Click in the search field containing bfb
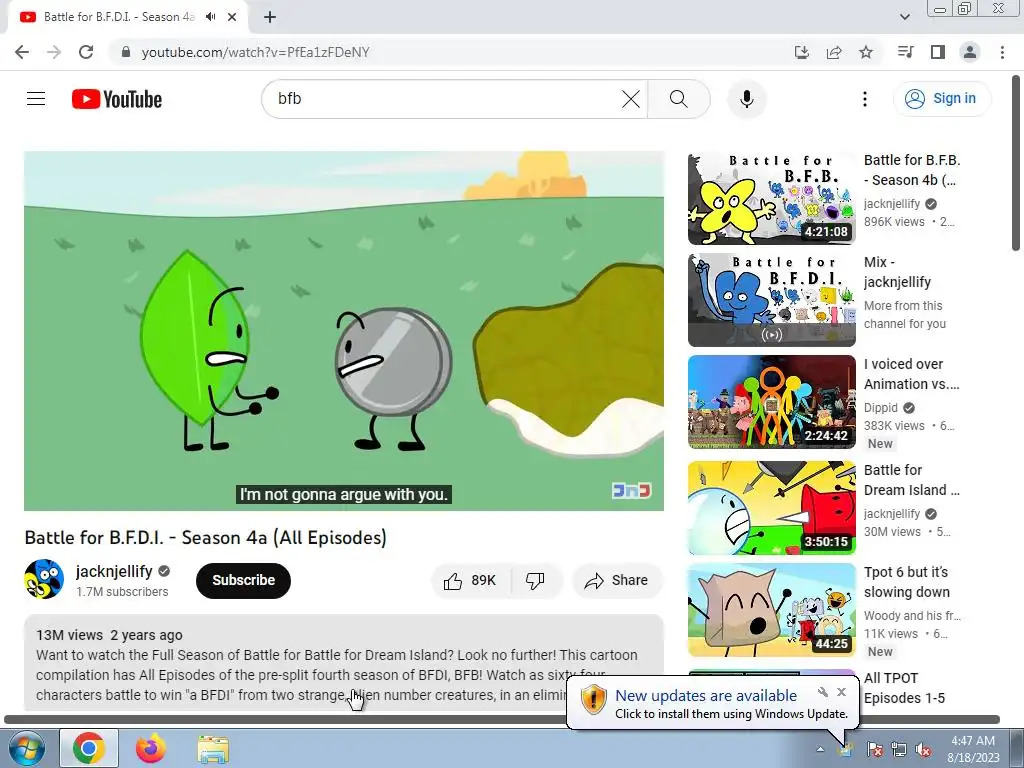This screenshot has height=768, width=1024. click(444, 99)
